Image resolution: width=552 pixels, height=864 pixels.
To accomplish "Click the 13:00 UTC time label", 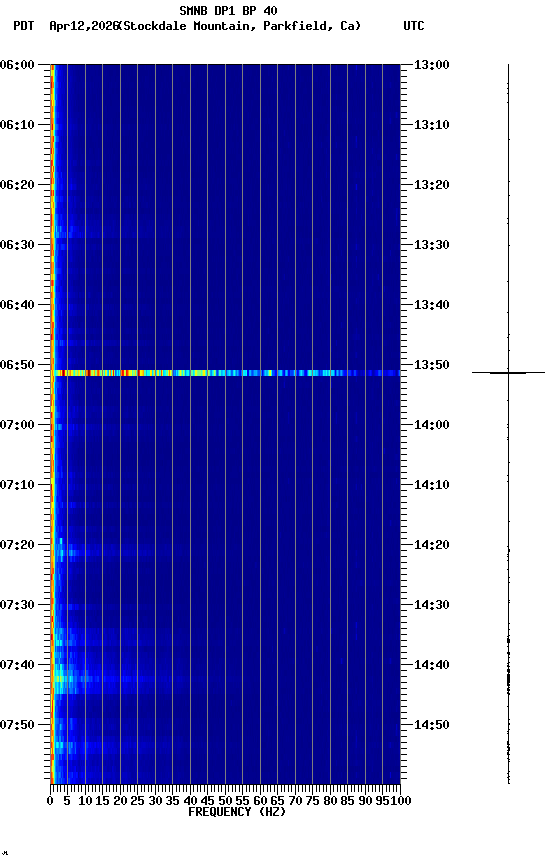I will 432,65.
